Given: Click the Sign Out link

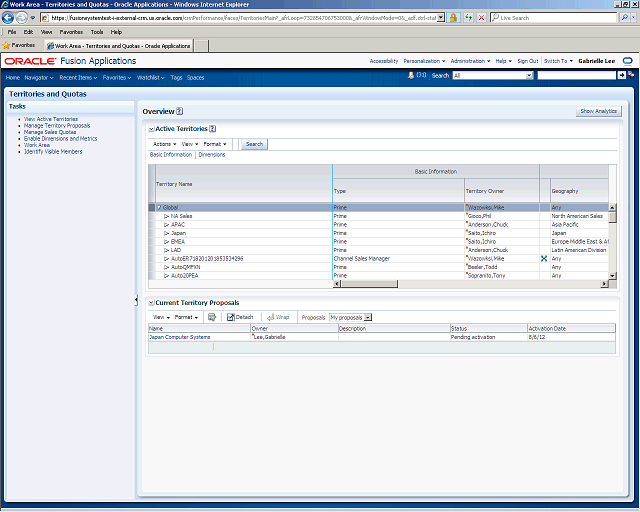Looking at the screenshot, I should (528, 61).
